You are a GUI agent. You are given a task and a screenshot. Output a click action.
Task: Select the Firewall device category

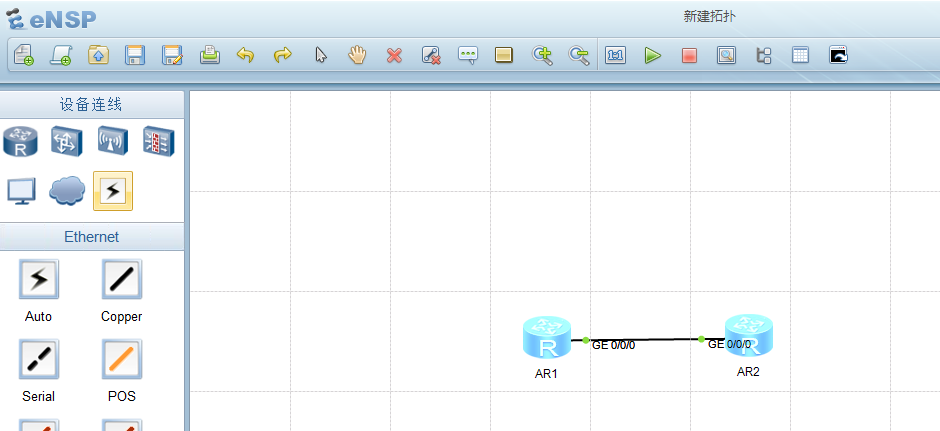pyautogui.click(x=159, y=141)
